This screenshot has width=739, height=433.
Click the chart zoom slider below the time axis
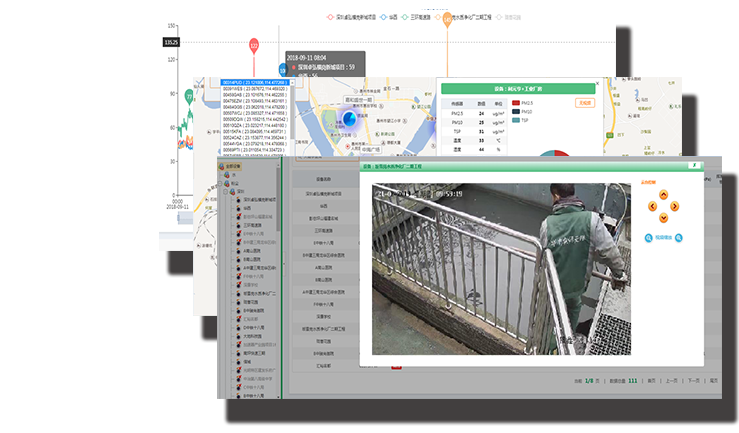tap(185, 217)
